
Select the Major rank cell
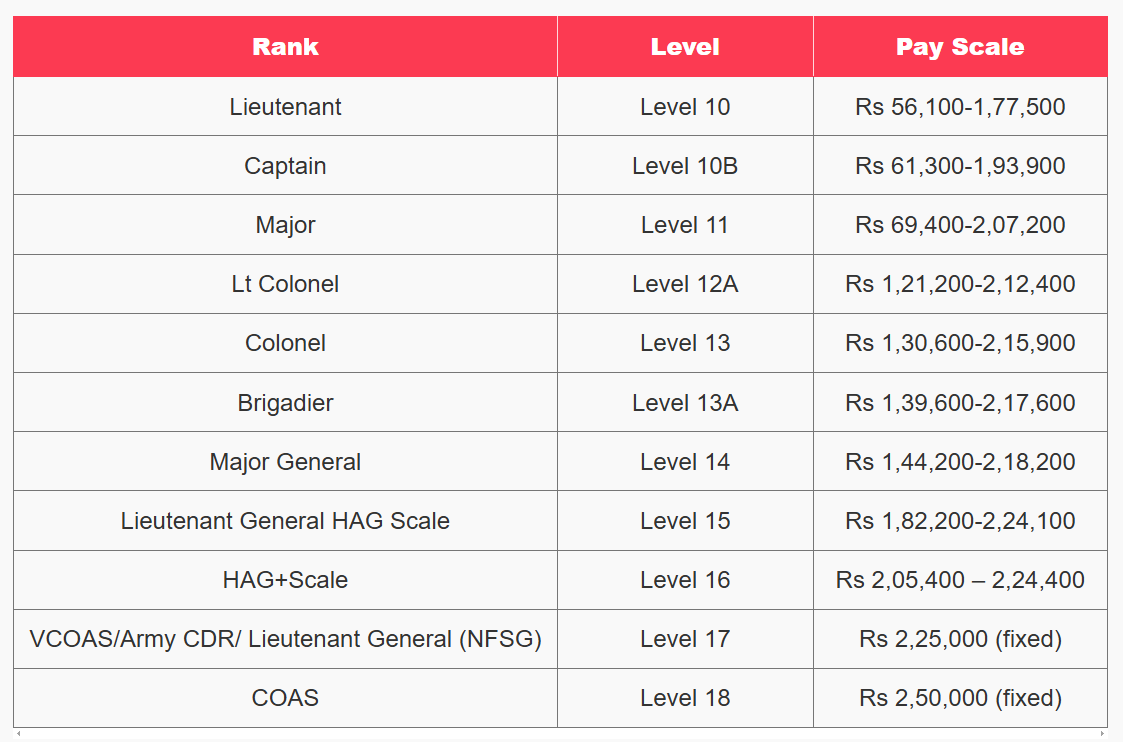point(285,225)
